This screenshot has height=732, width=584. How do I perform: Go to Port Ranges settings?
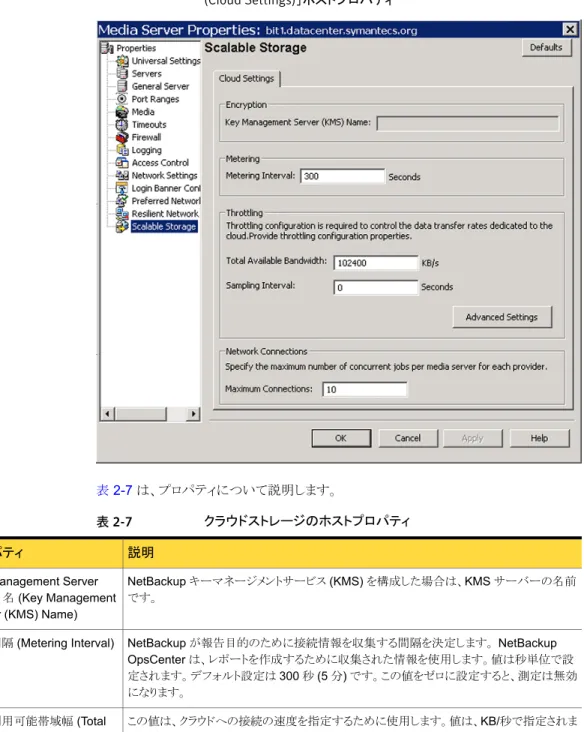[x=155, y=99]
